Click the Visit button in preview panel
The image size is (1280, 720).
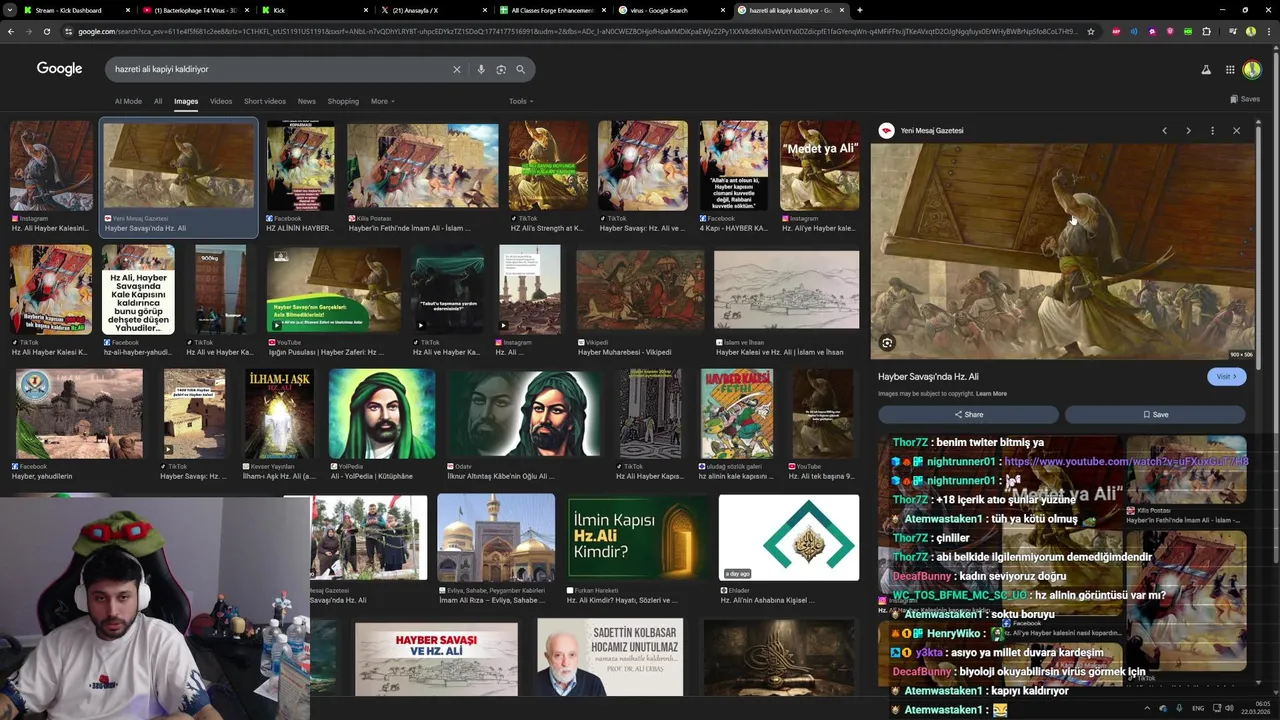click(x=1226, y=376)
